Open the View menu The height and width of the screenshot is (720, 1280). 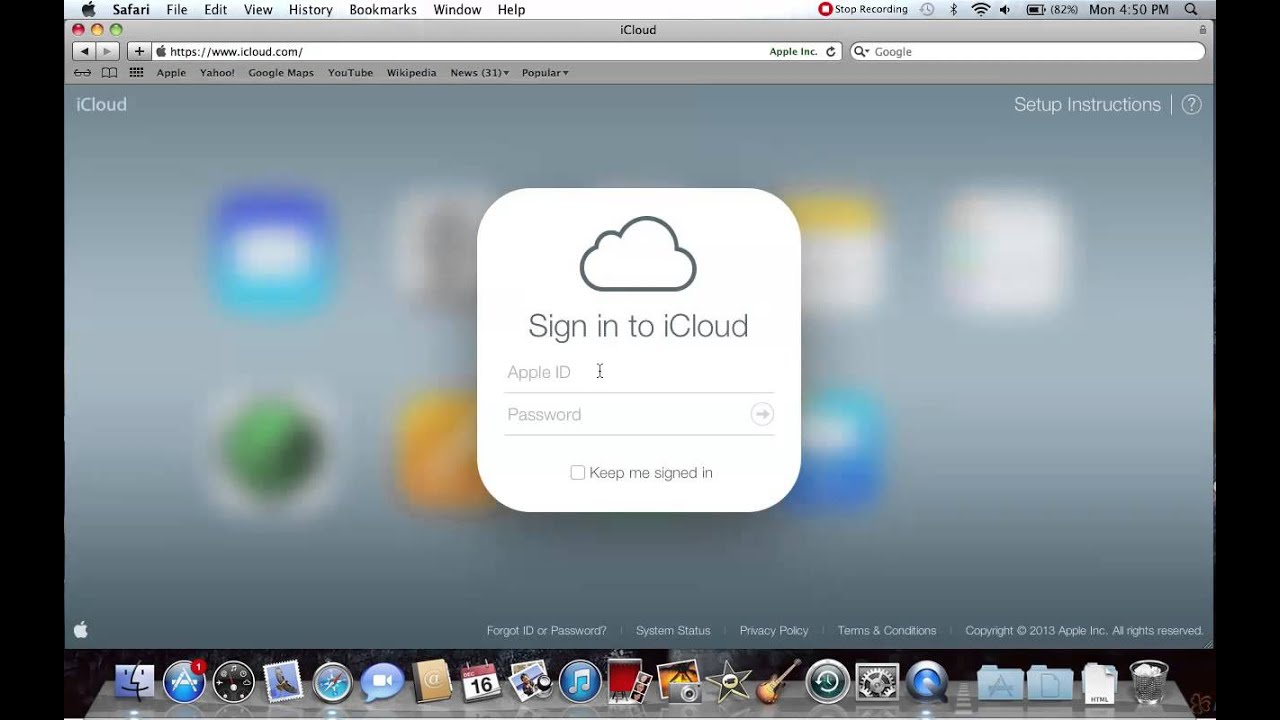pyautogui.click(x=258, y=9)
